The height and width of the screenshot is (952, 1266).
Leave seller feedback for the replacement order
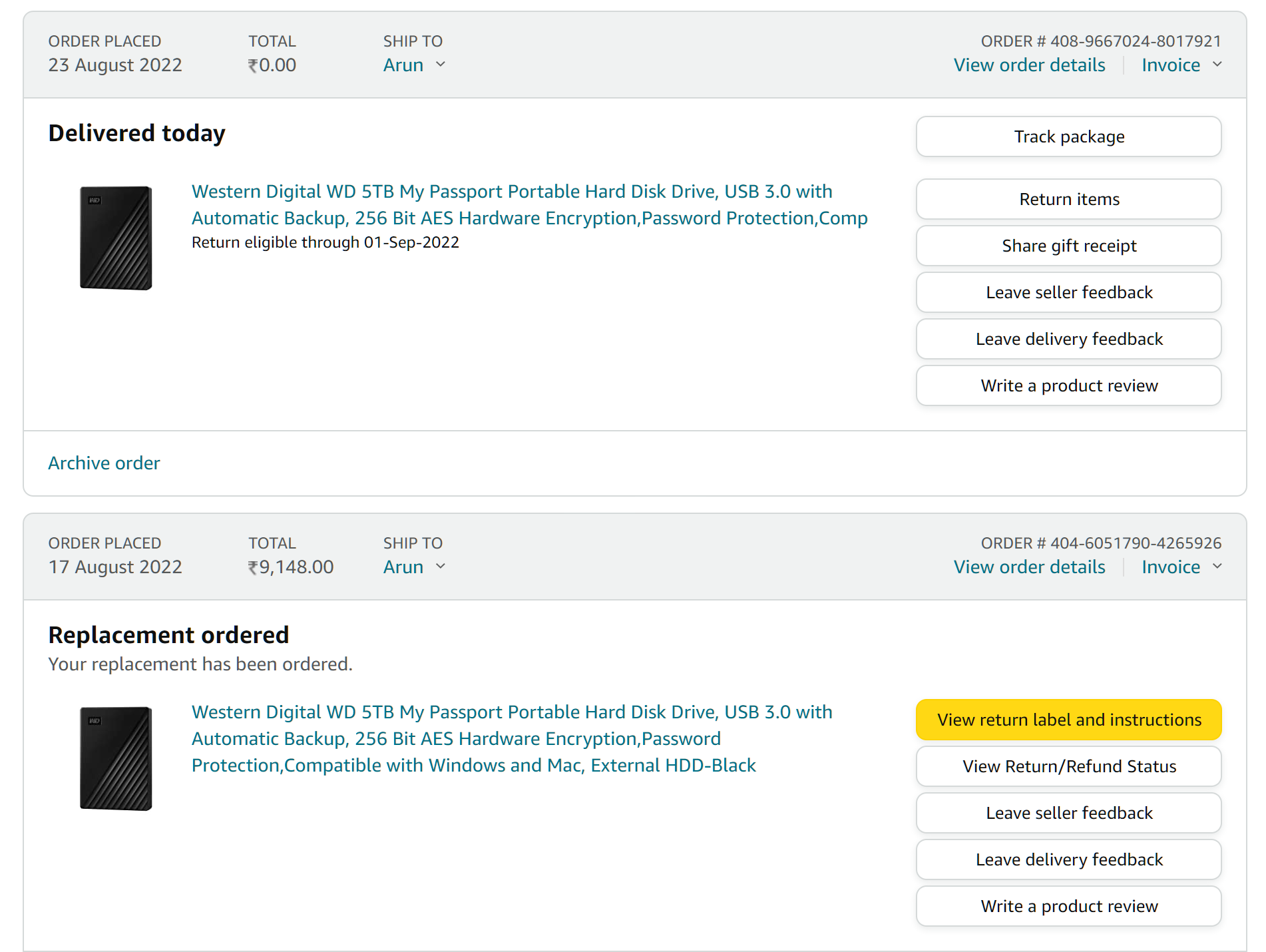(1068, 813)
